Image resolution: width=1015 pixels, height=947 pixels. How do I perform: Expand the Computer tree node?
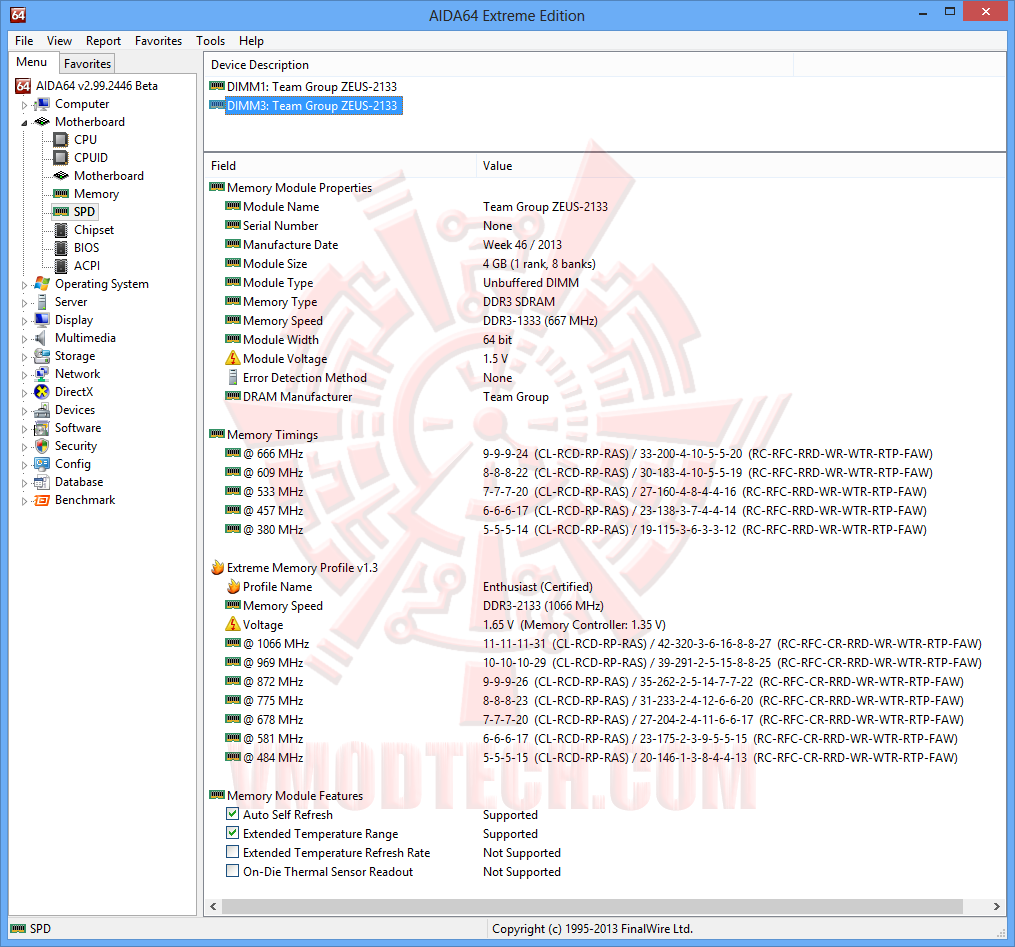tap(25, 105)
